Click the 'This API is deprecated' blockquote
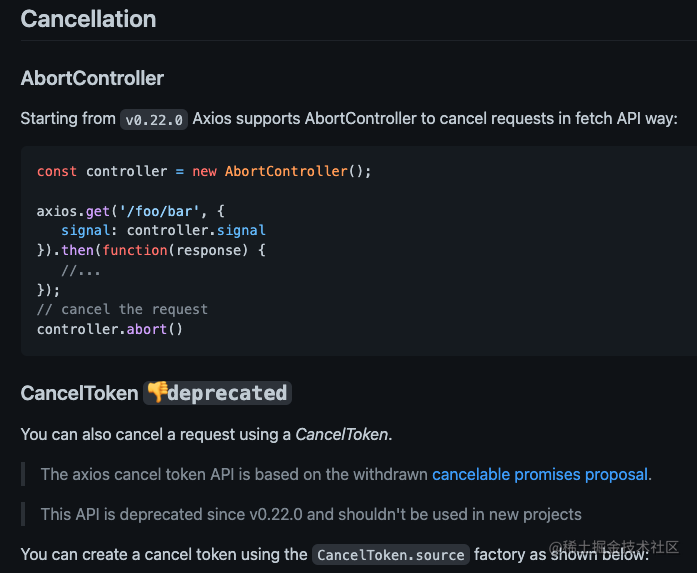The width and height of the screenshot is (697, 573). coord(310,514)
